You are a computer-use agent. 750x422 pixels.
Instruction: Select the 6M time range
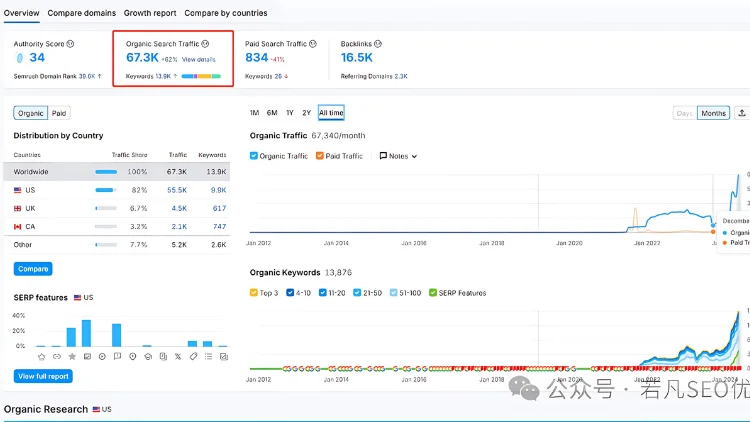pyautogui.click(x=272, y=112)
